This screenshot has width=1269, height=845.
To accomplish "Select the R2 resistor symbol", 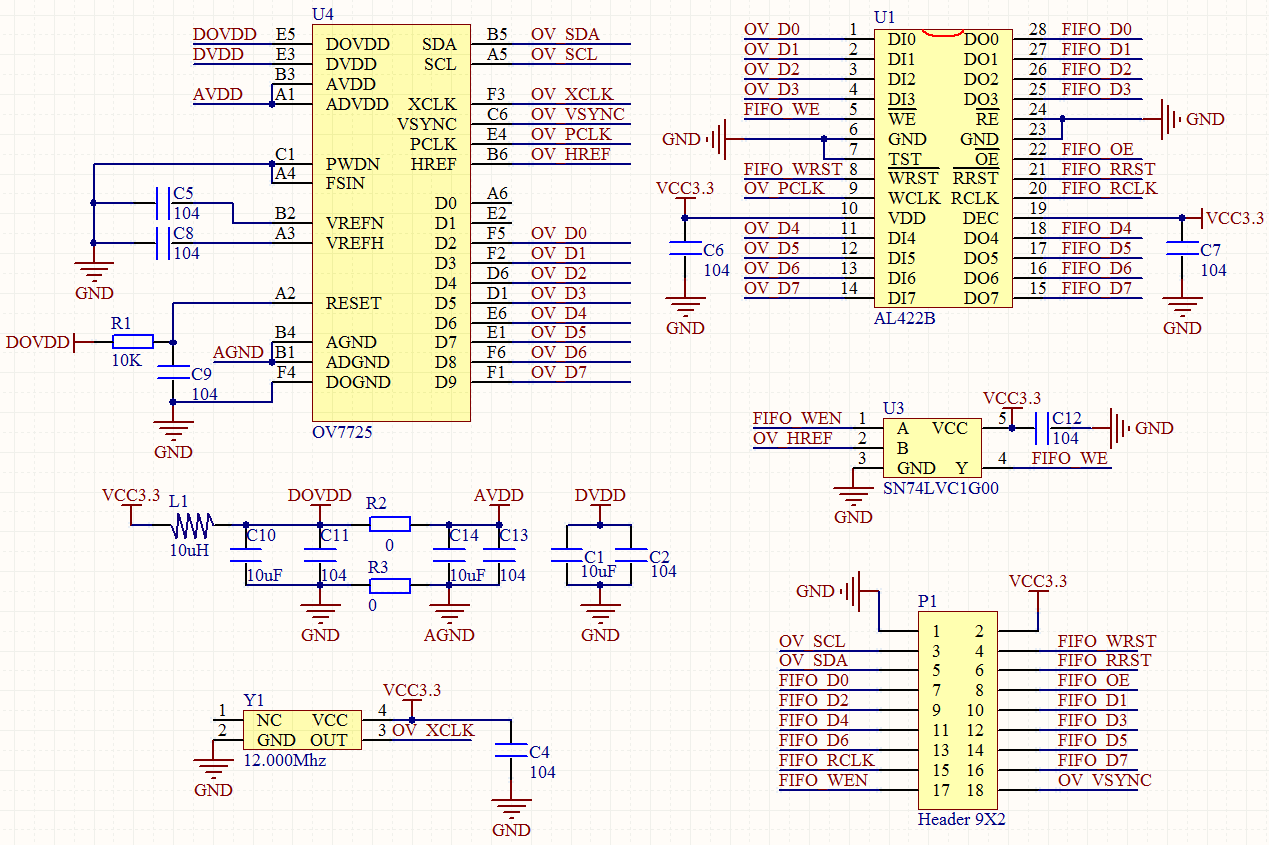I will (x=389, y=524).
